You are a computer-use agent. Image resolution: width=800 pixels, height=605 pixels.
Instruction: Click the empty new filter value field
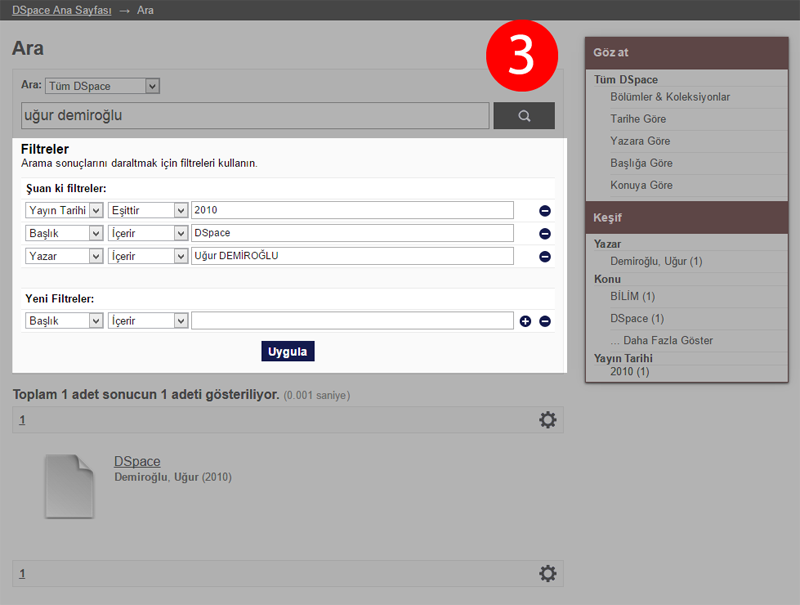353,321
